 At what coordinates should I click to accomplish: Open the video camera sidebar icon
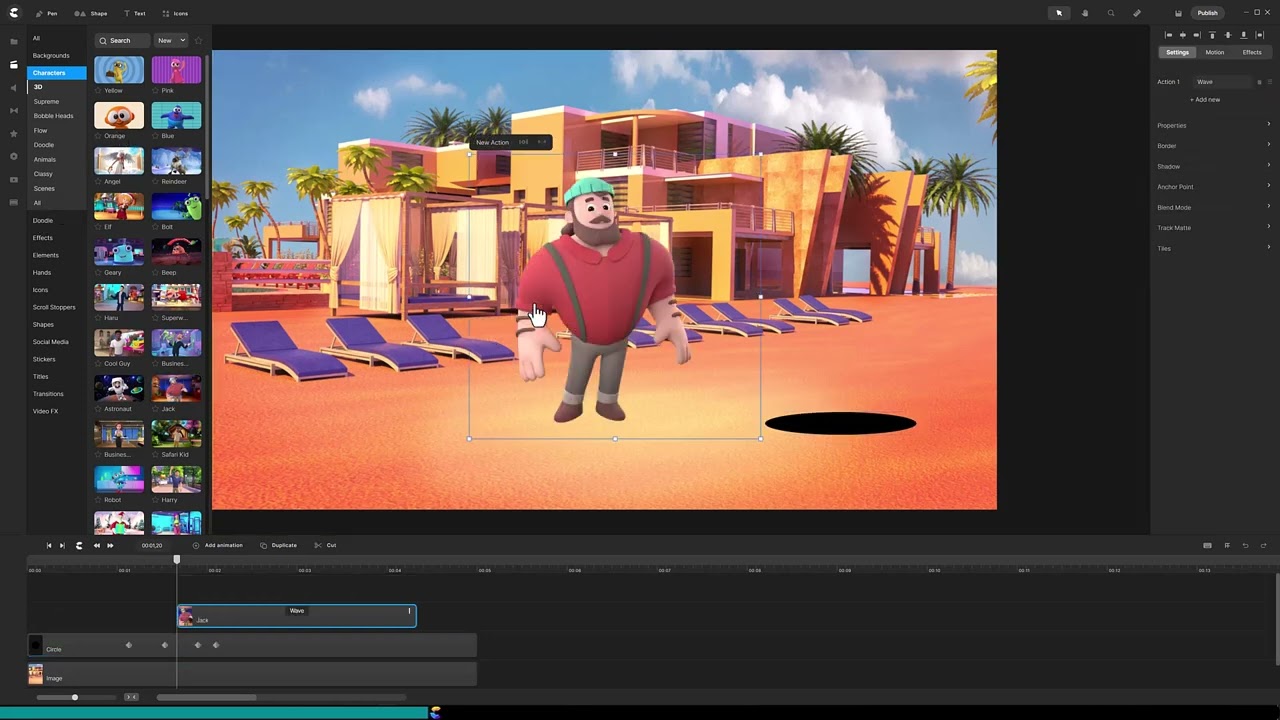14,179
